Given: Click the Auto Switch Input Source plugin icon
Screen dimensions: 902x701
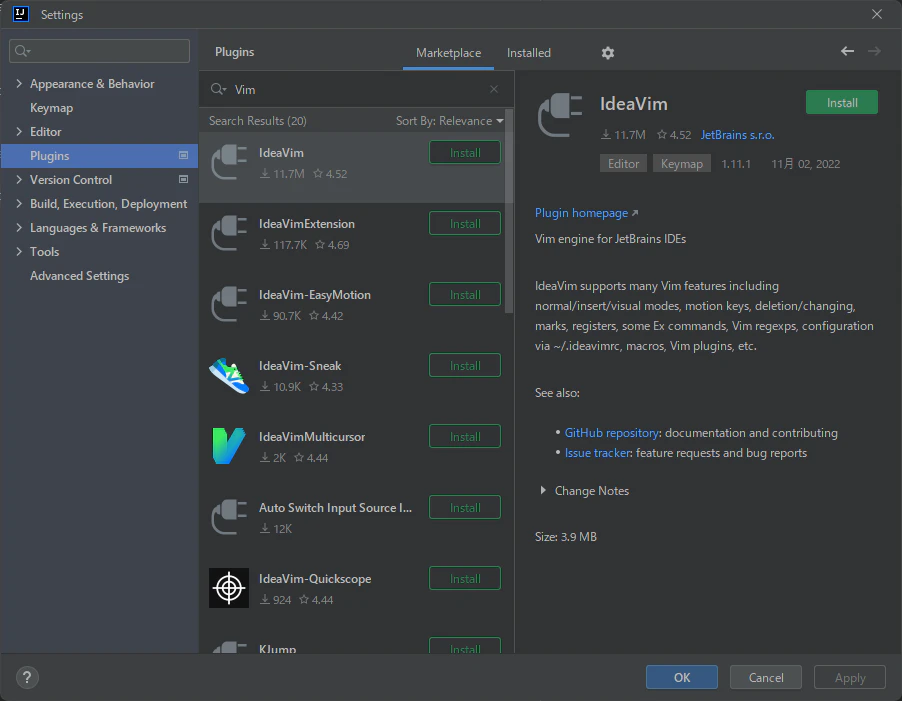Looking at the screenshot, I should coord(229,518).
